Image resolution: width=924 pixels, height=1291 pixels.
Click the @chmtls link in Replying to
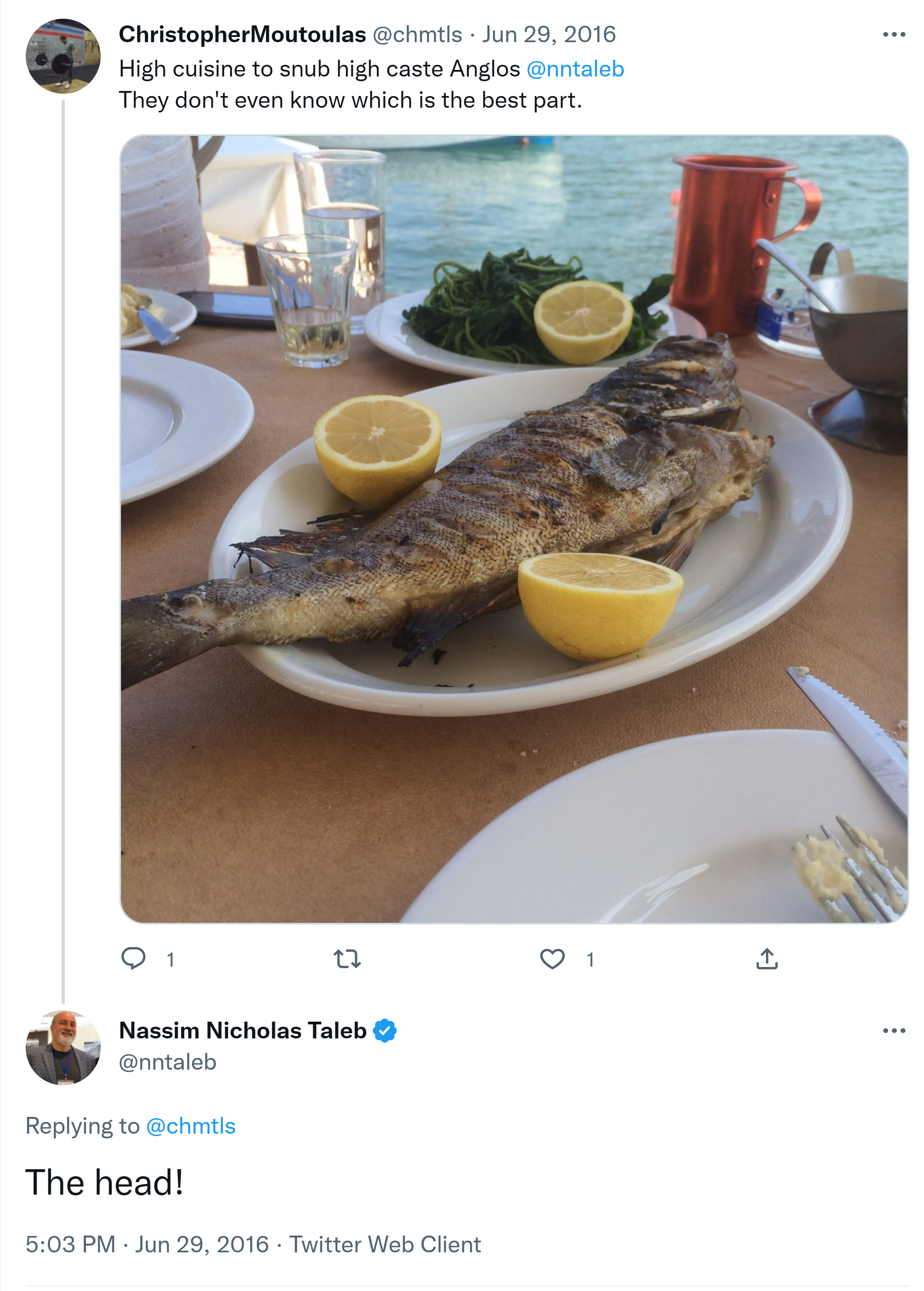coord(190,1126)
